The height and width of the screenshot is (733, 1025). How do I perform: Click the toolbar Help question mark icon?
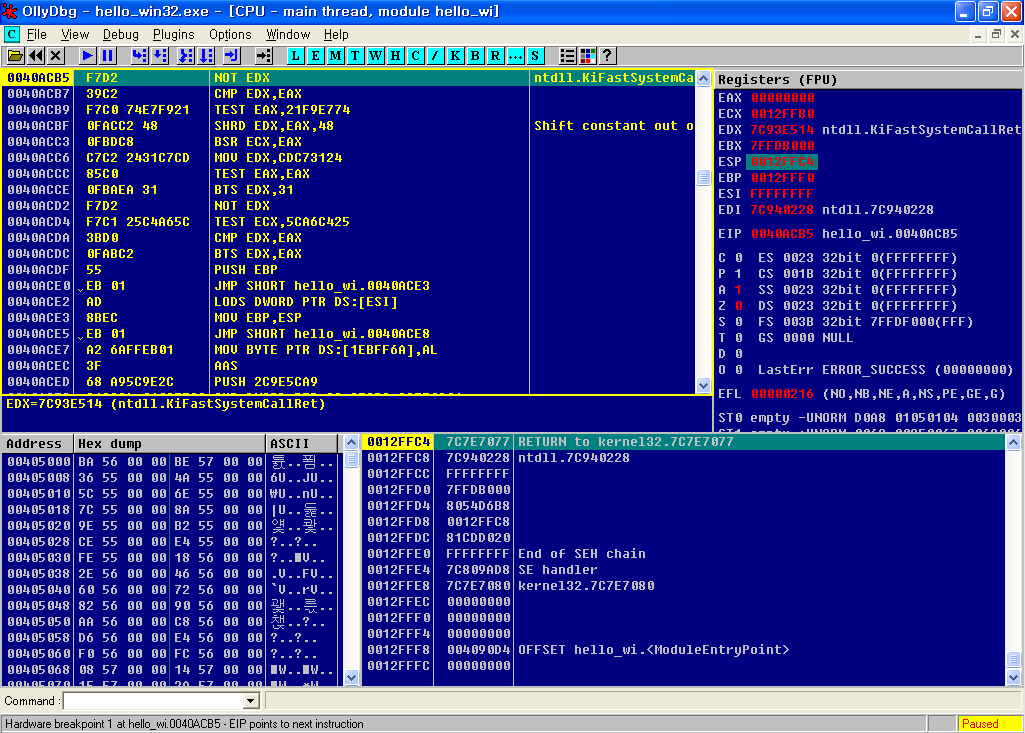pos(607,56)
